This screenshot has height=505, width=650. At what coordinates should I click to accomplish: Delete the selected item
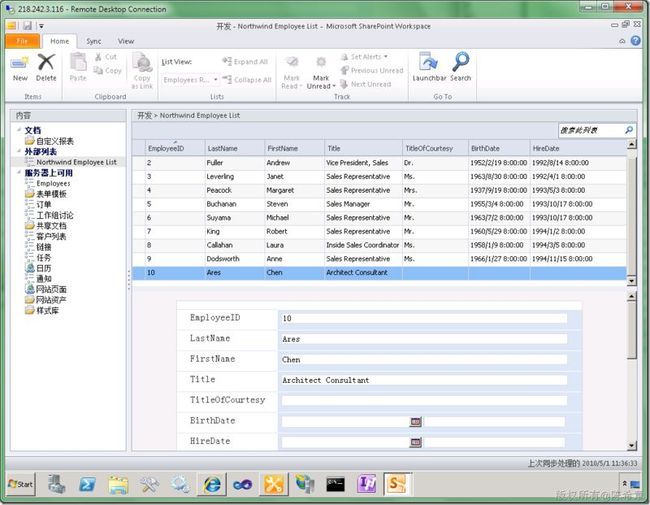click(x=46, y=68)
